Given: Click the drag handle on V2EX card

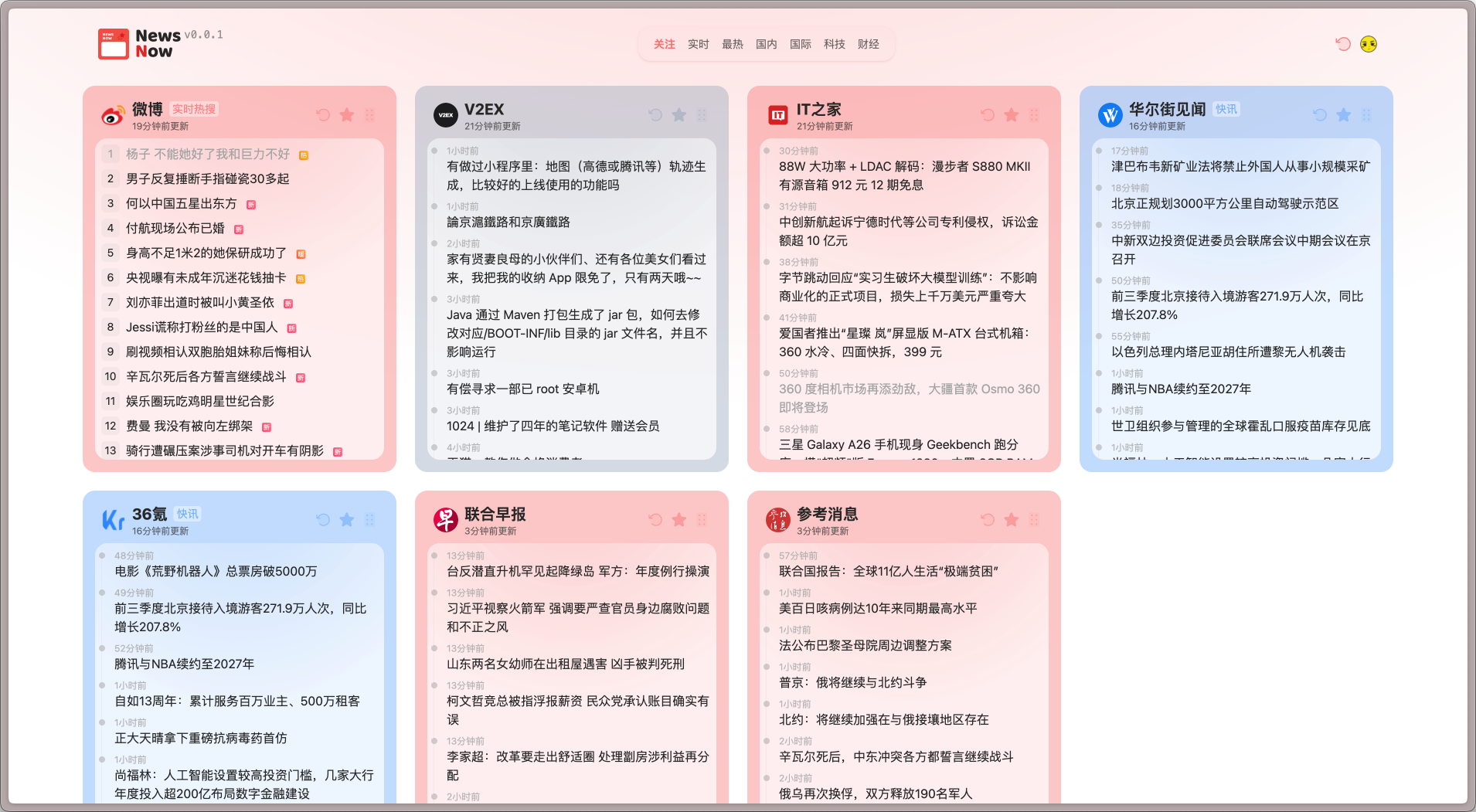Looking at the screenshot, I should (x=702, y=115).
